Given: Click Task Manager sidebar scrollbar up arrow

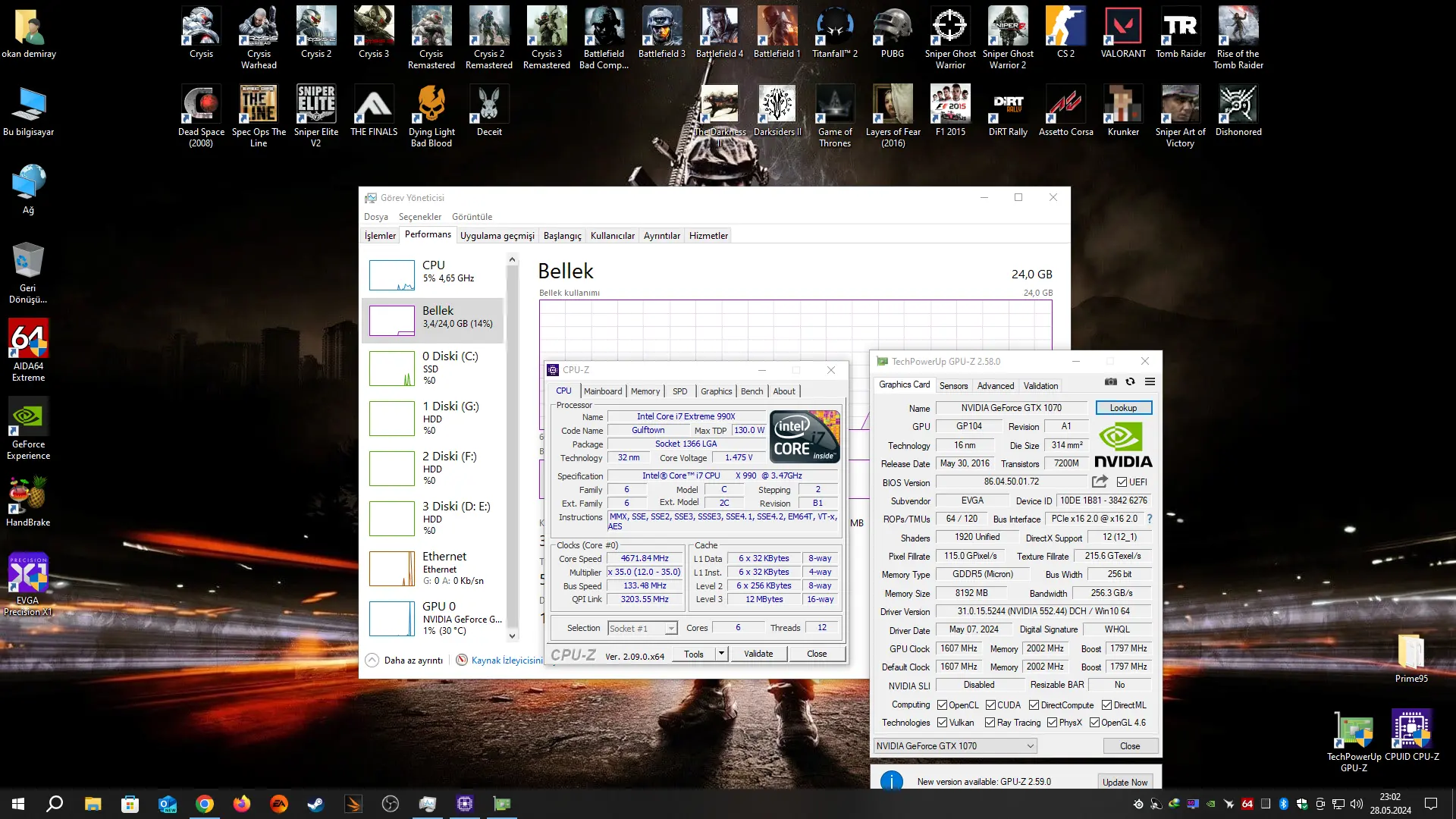Looking at the screenshot, I should (x=512, y=260).
